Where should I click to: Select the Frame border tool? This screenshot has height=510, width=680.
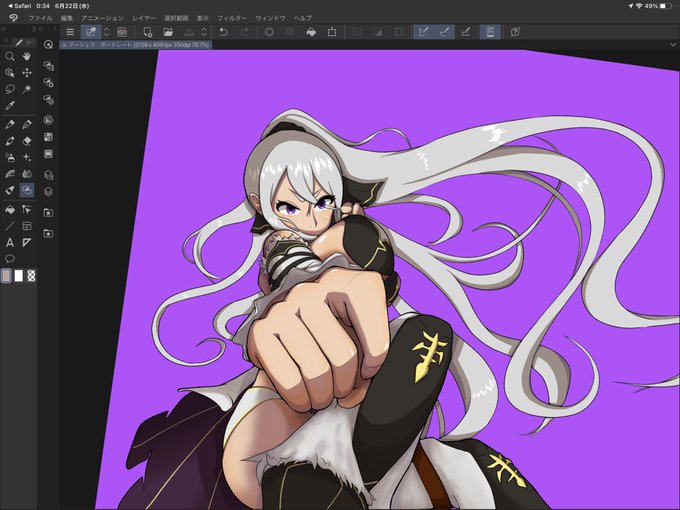pyautogui.click(x=27, y=226)
